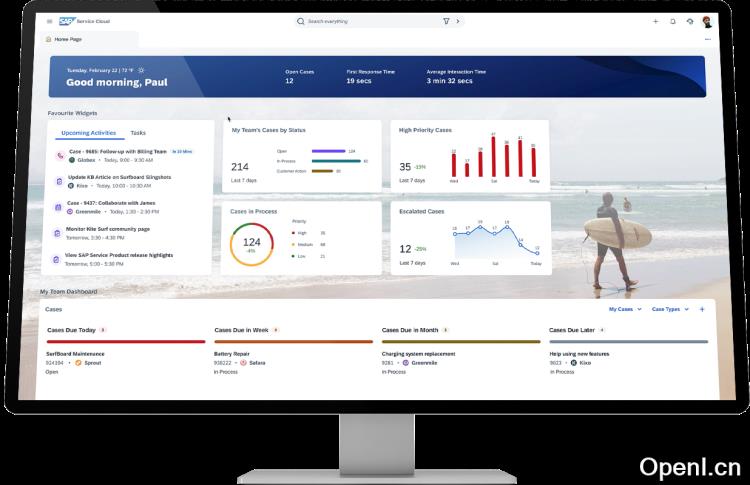Open Update KB Article on Surfboard Slingshots
750x485 pixels.
coord(120,177)
